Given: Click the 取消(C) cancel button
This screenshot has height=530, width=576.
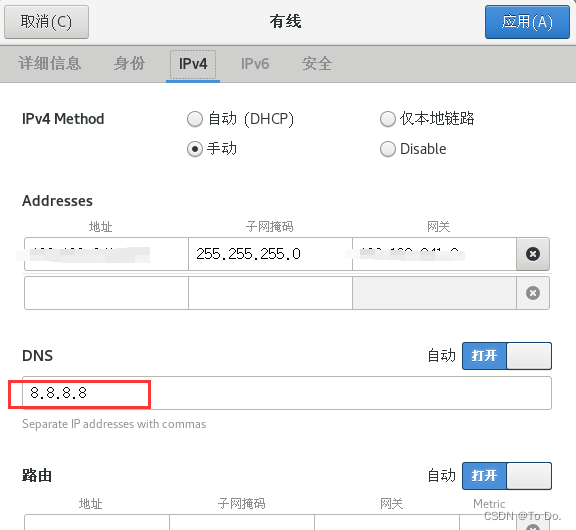Looking at the screenshot, I should point(46,22).
